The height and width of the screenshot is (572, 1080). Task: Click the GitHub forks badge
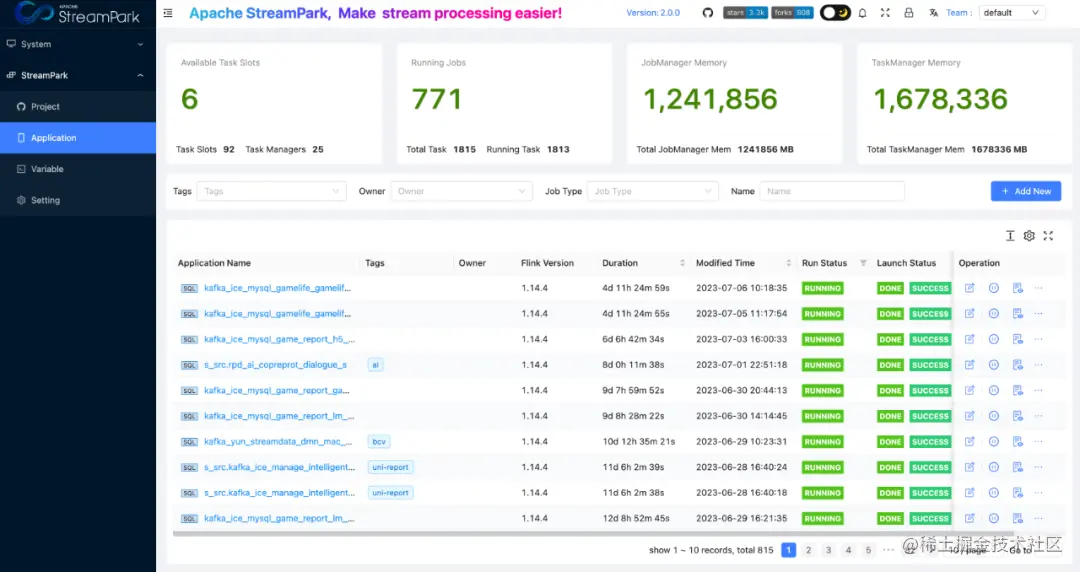[x=792, y=12]
